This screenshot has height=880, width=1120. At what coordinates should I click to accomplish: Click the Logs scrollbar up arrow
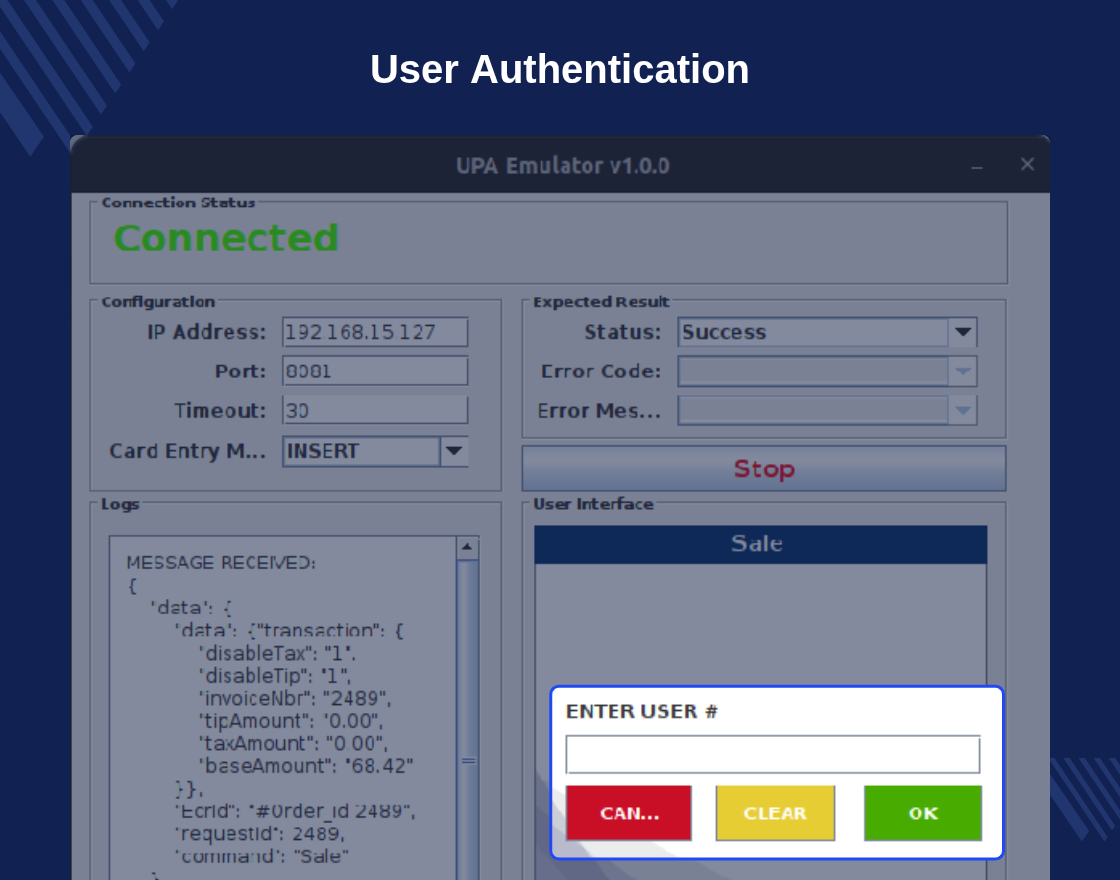pos(467,548)
